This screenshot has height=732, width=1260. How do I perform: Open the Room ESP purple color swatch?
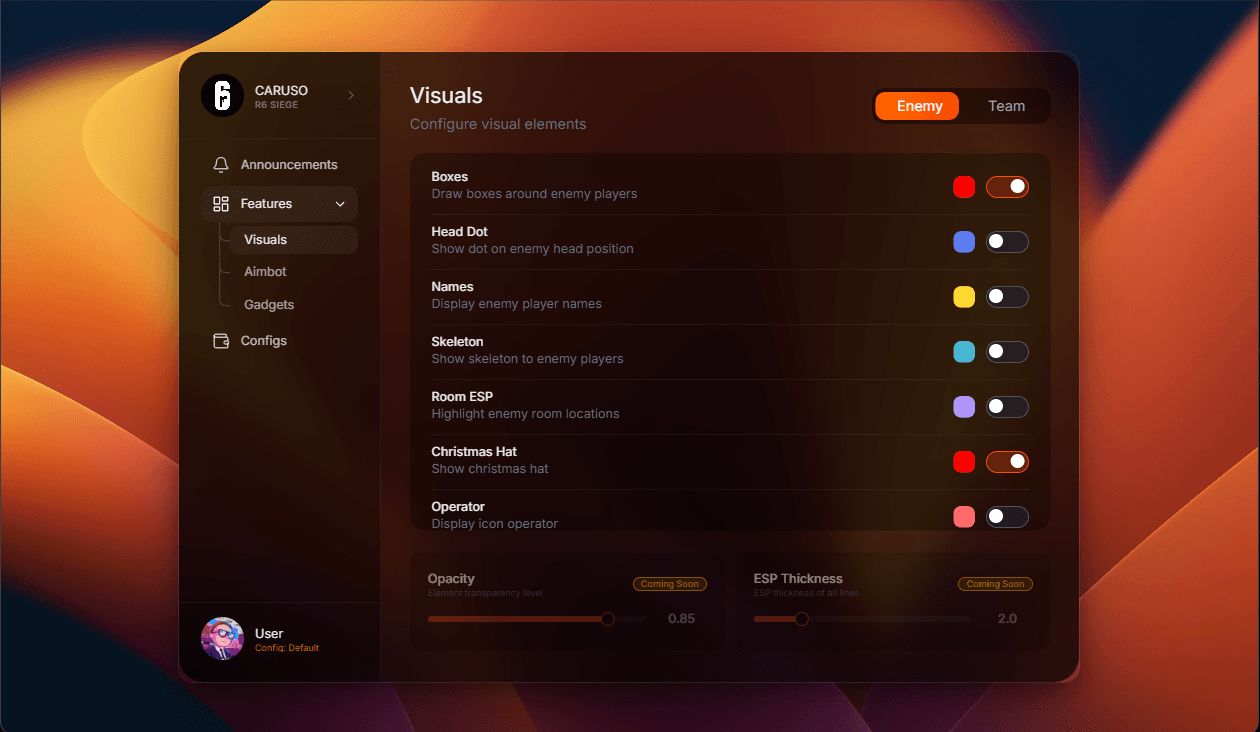coord(964,407)
